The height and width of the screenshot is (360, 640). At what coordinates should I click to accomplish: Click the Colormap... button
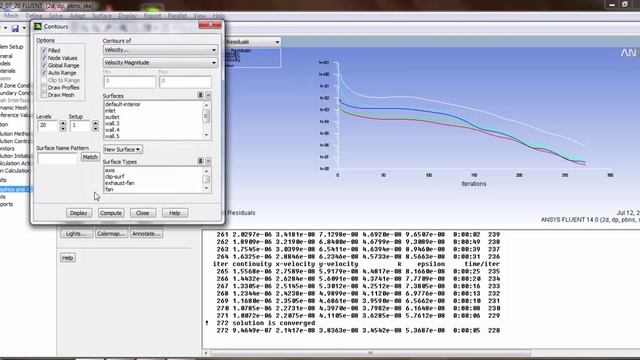click(111, 234)
